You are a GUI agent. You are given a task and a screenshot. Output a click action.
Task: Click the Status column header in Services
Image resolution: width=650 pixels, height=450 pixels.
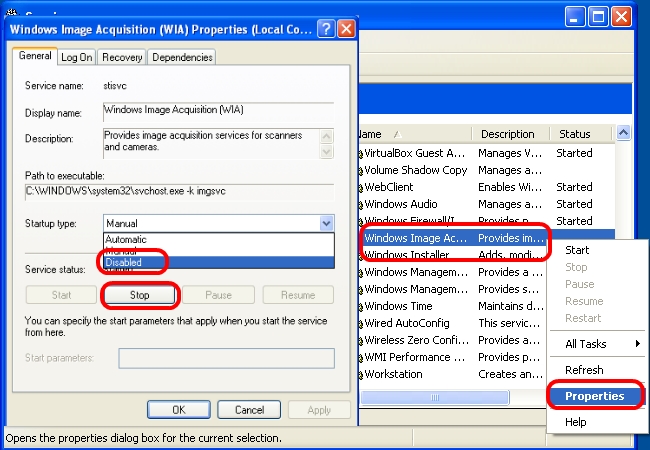pos(580,134)
